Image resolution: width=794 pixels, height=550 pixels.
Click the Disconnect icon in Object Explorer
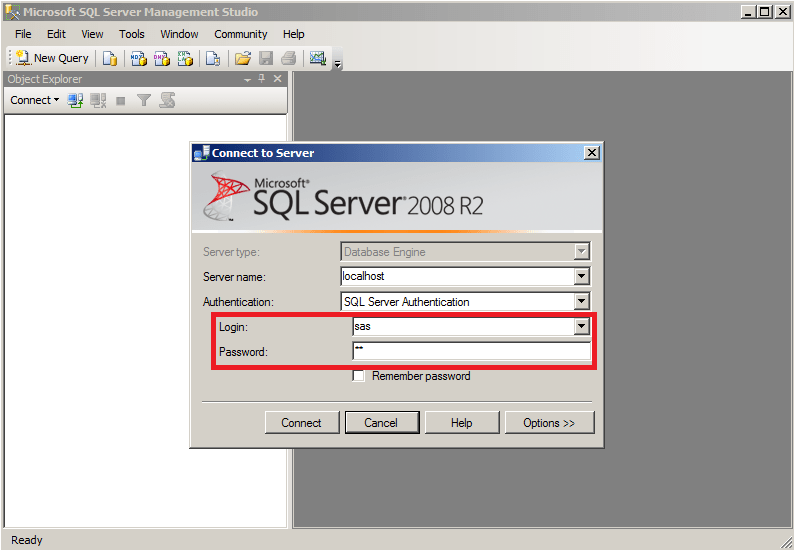[98, 100]
